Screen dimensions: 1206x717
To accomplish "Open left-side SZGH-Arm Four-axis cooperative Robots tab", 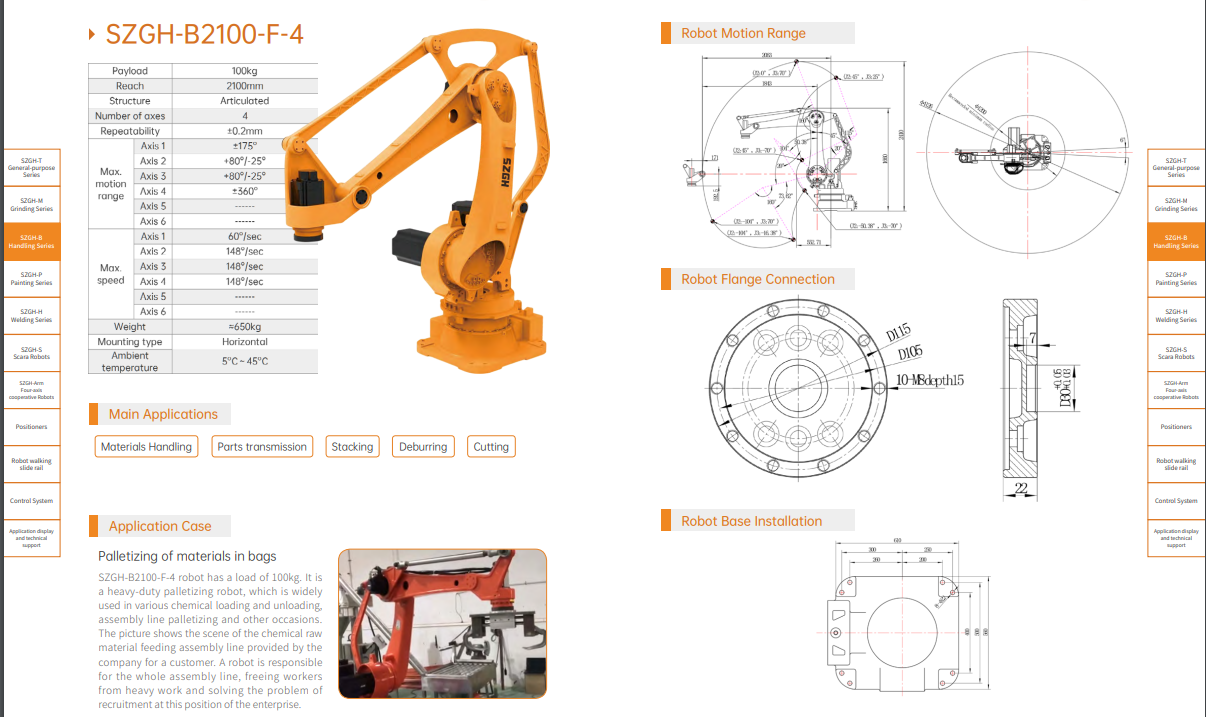I will [x=30, y=389].
